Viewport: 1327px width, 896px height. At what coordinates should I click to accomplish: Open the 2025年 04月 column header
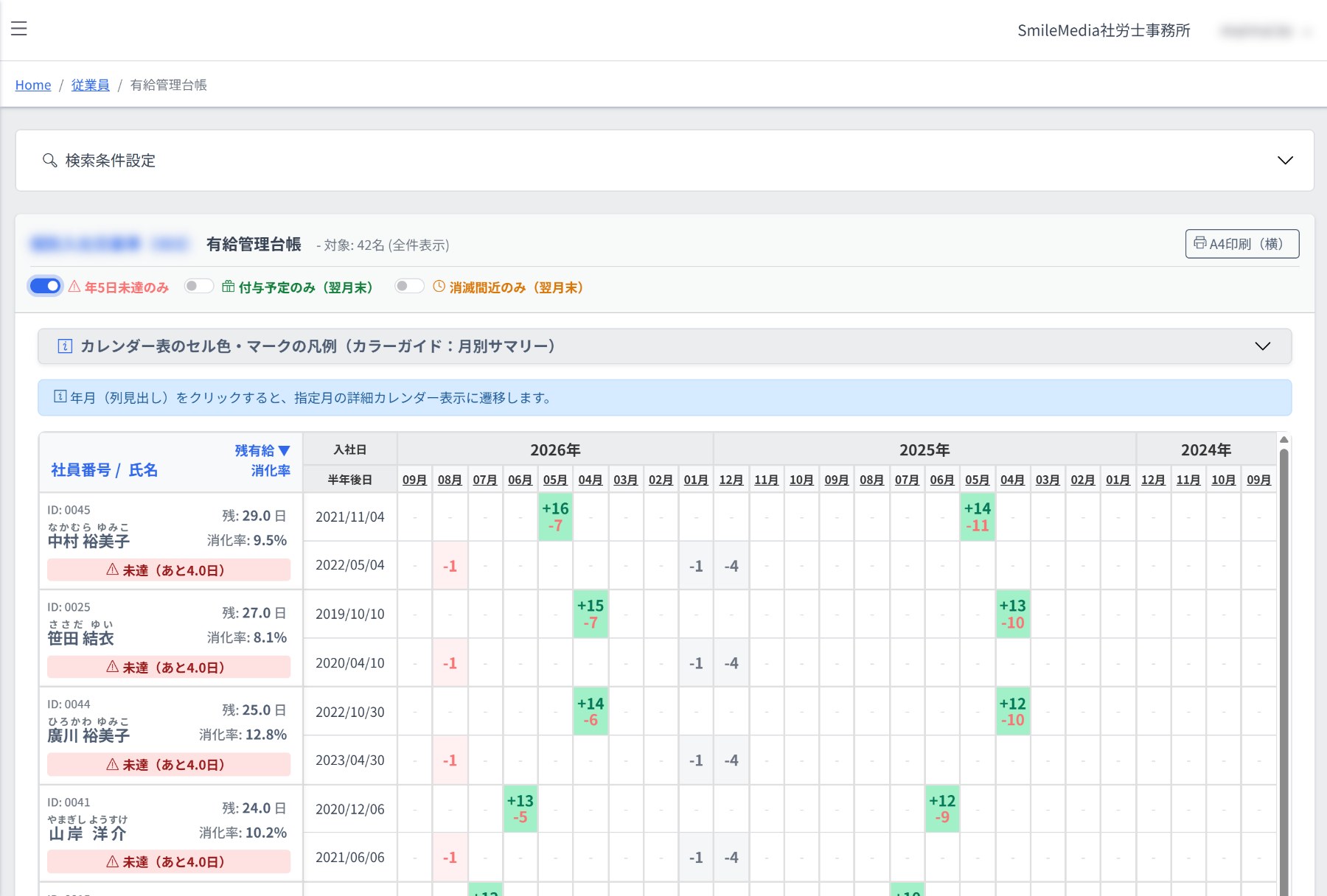[x=1012, y=480]
